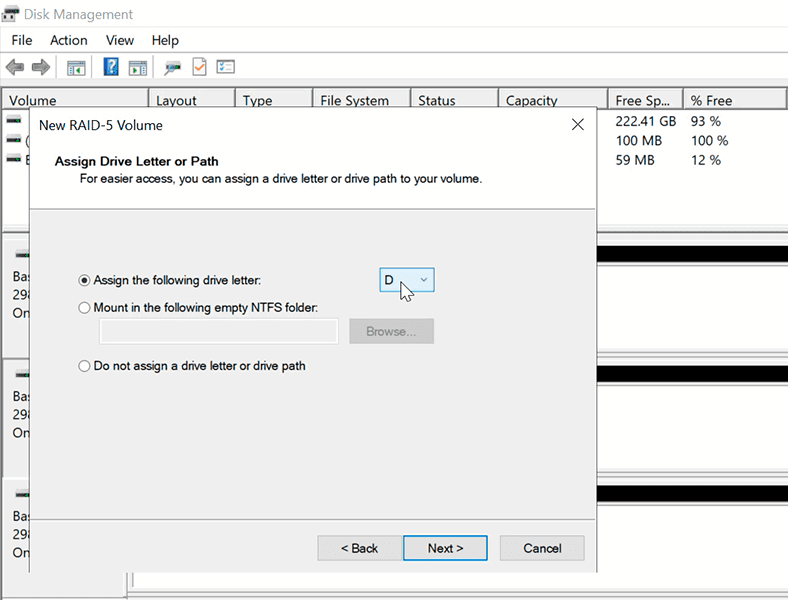Open the View menu

(x=120, y=40)
